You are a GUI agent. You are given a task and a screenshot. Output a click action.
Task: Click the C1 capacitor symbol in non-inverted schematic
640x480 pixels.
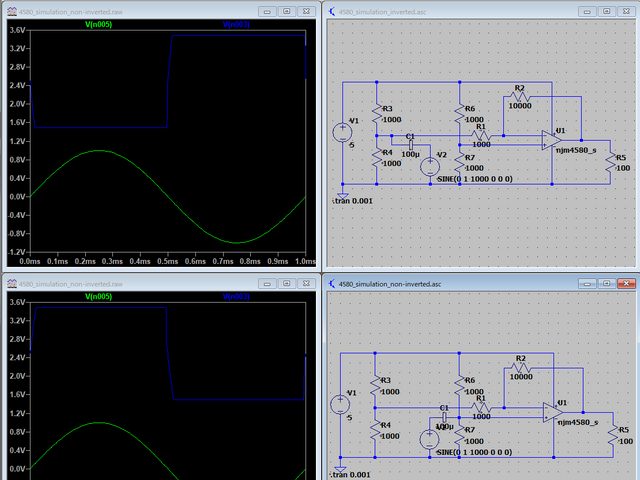coord(444,417)
